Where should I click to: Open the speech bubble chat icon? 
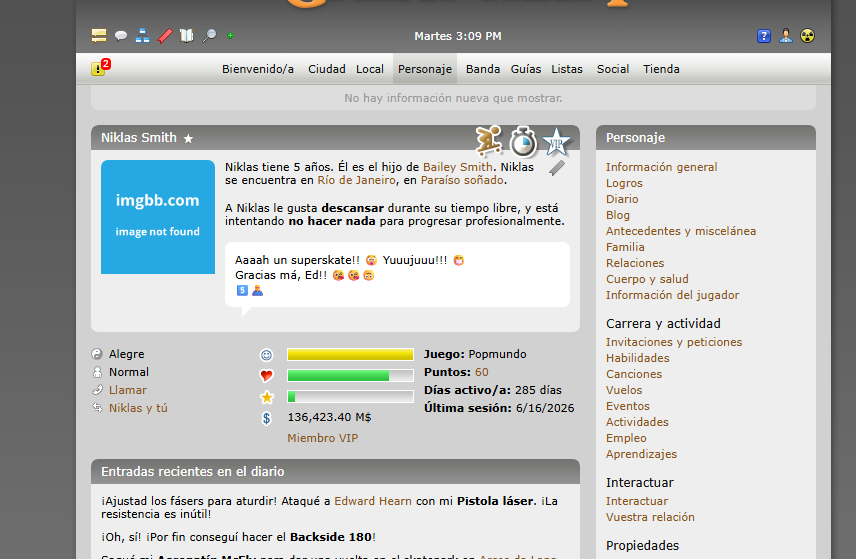[121, 36]
